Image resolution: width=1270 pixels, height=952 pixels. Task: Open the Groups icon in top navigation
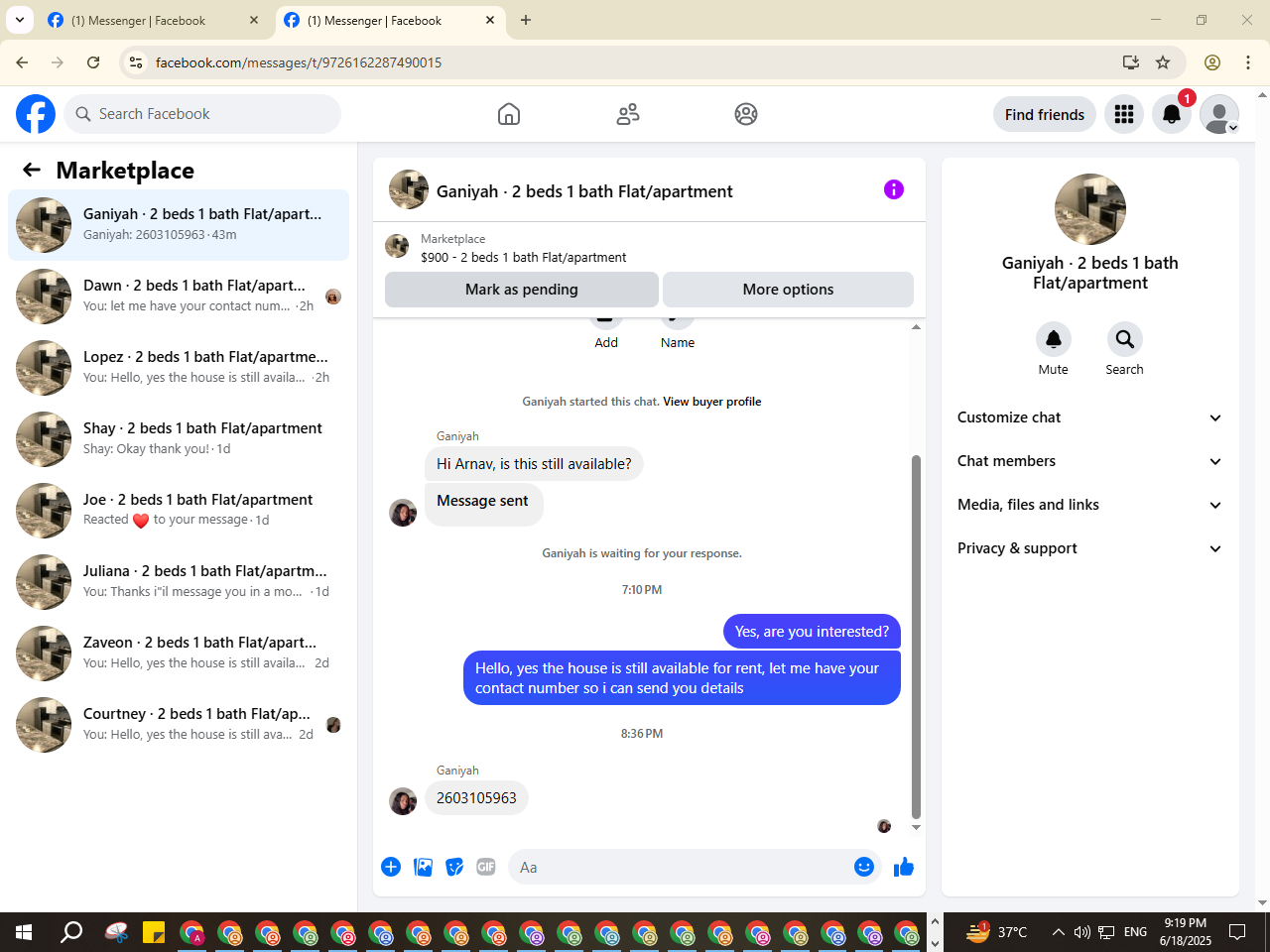(746, 114)
